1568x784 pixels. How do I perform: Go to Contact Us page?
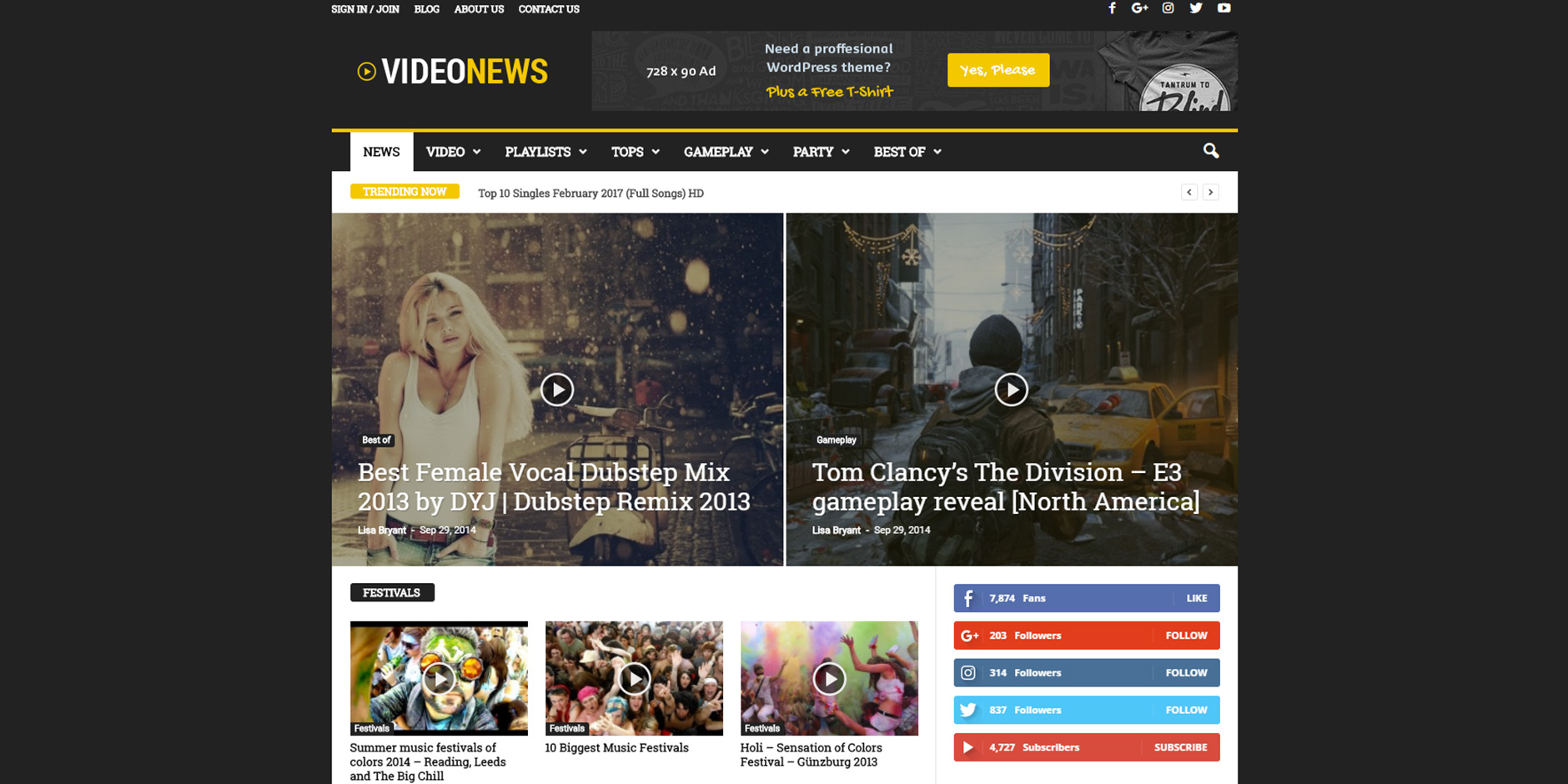pyautogui.click(x=549, y=9)
